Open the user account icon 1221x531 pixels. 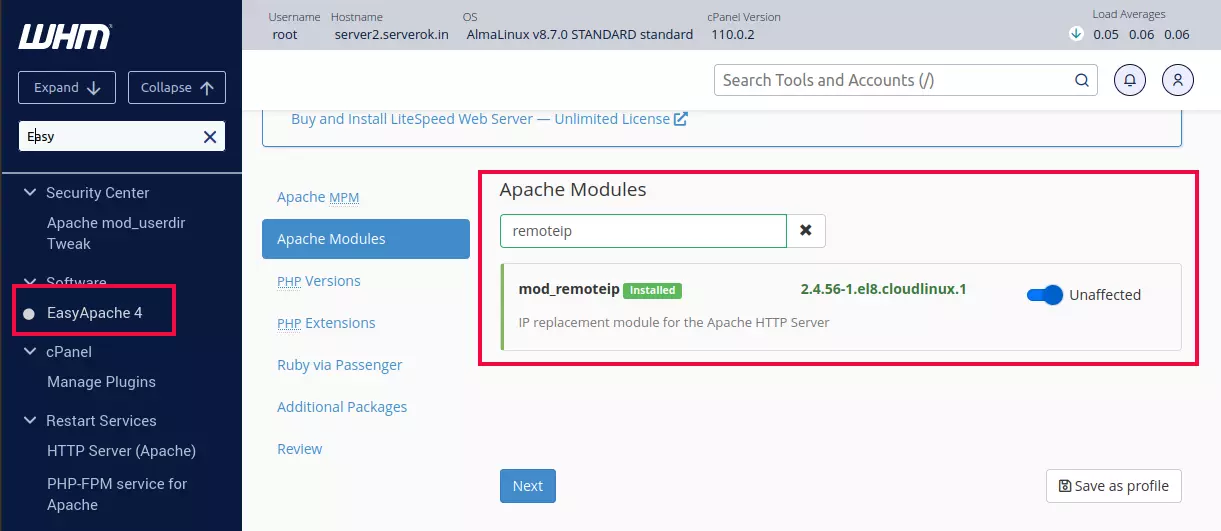pos(1178,80)
